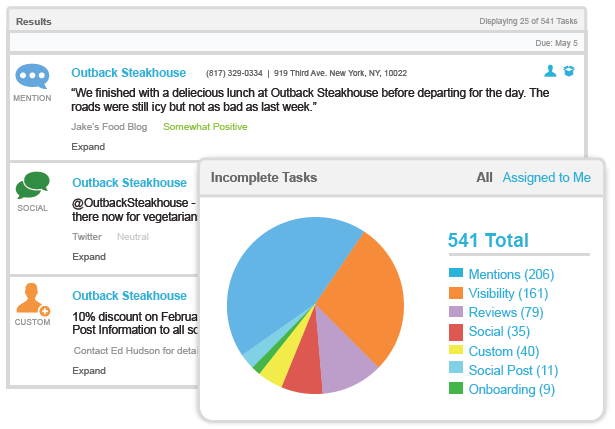Click Displaying 25 of 541 Tasks text

[x=528, y=21]
